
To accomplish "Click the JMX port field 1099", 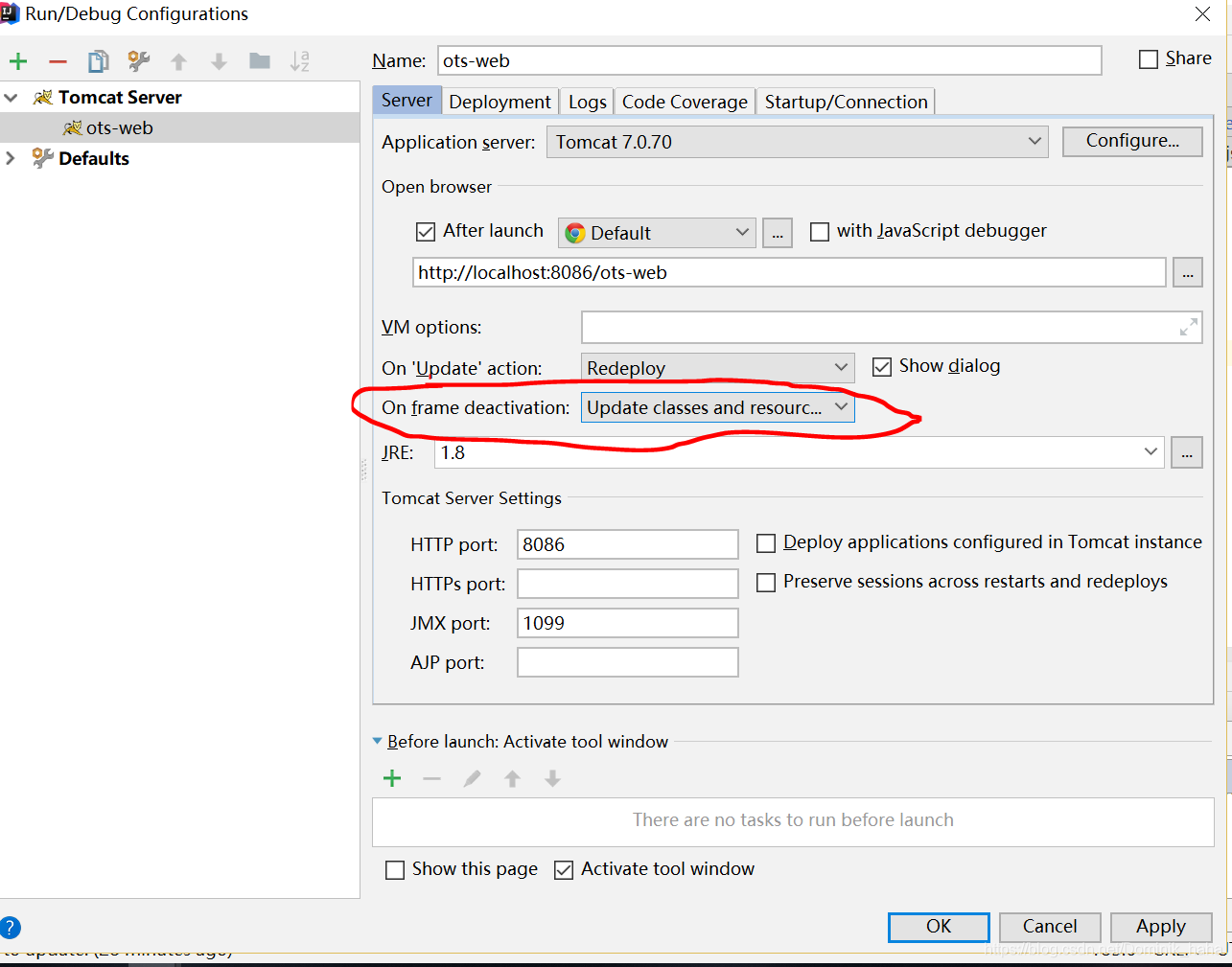I will pos(628,623).
